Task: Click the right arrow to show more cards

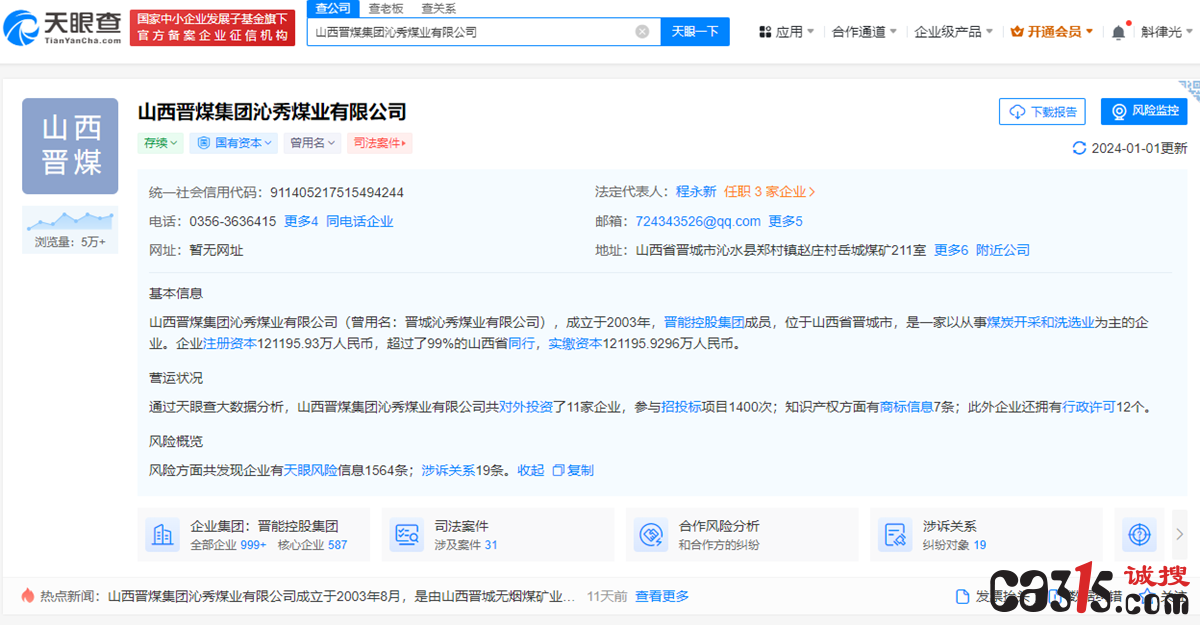Action: pos(1179,535)
